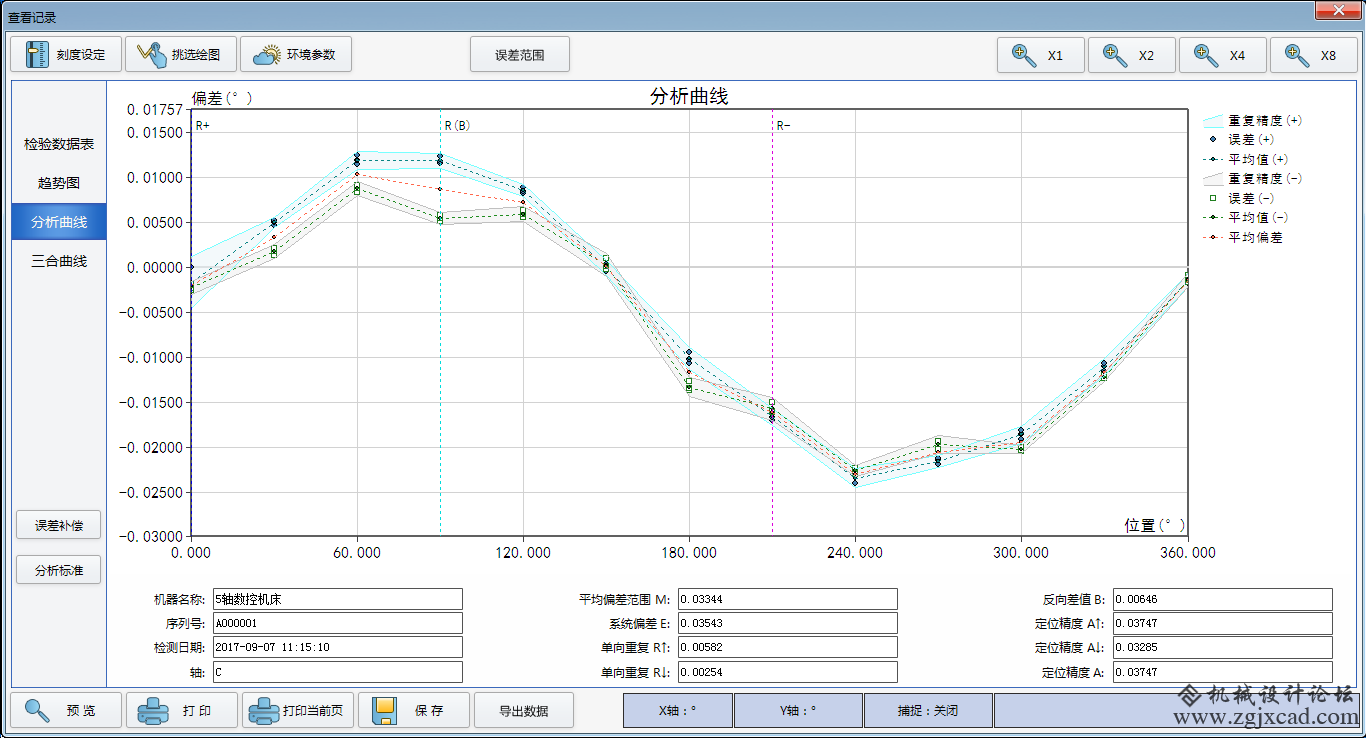Image resolution: width=1366 pixels, height=738 pixels.
Task: Click the R- vertical marker label
Action: click(783, 126)
